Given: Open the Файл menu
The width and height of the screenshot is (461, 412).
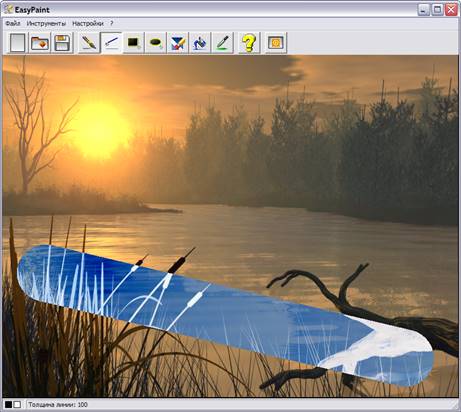Looking at the screenshot, I should pos(13,23).
